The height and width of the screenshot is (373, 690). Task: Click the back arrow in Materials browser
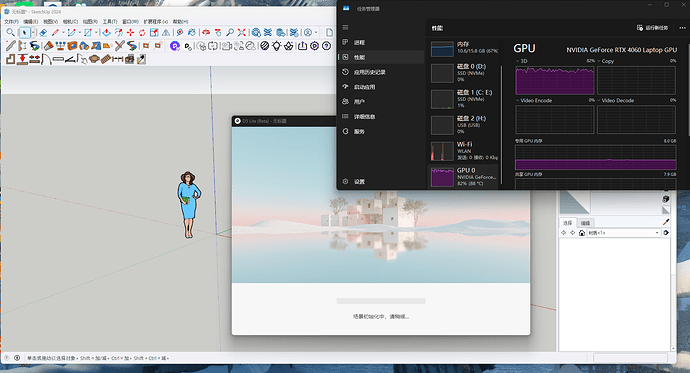563,233
